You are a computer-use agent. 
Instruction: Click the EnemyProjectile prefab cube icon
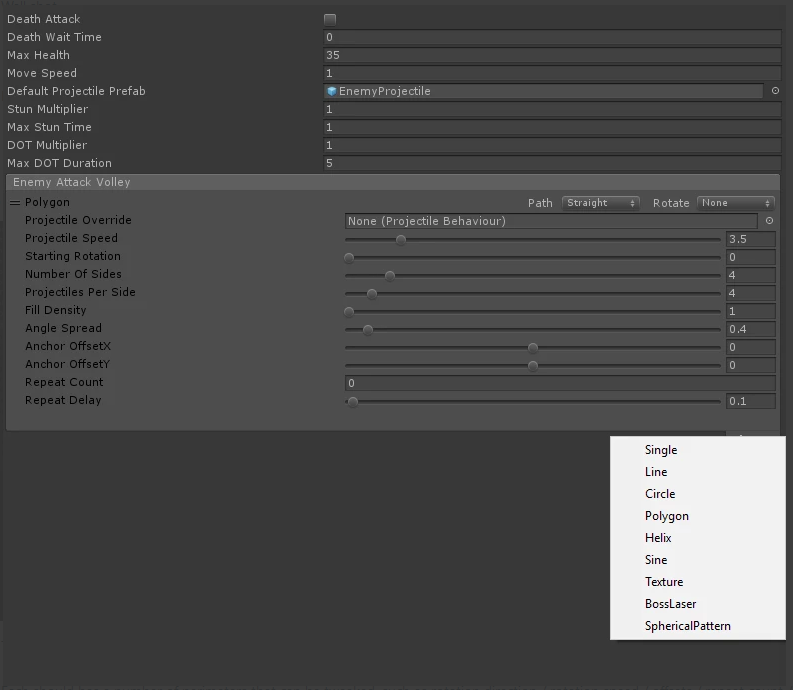pos(332,91)
